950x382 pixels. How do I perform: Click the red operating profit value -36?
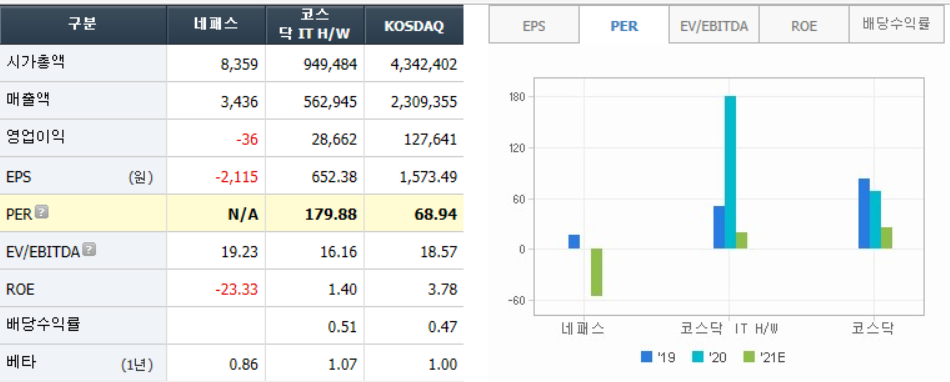click(x=247, y=139)
